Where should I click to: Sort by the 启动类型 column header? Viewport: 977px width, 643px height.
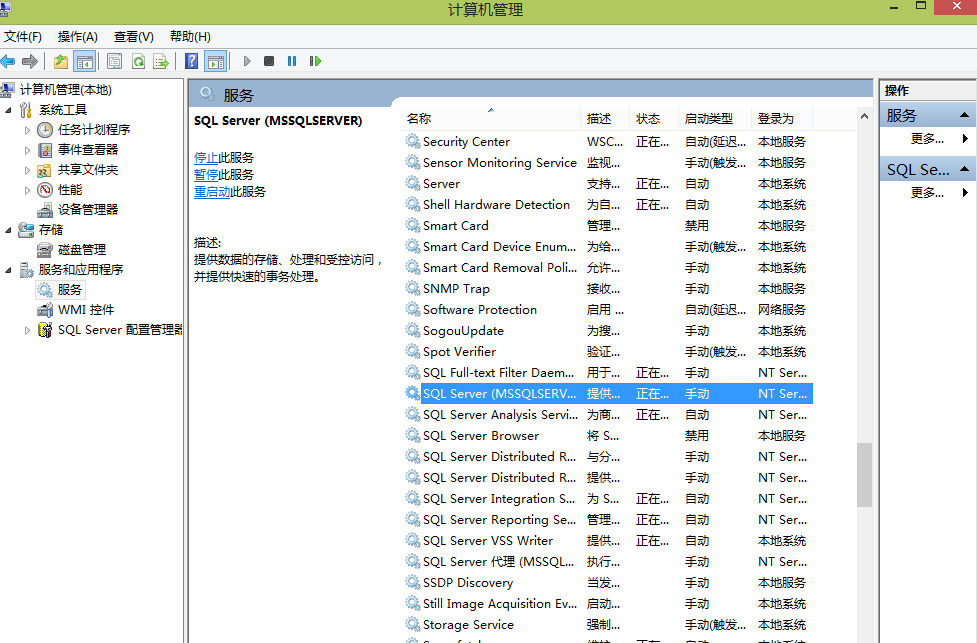(x=715, y=118)
